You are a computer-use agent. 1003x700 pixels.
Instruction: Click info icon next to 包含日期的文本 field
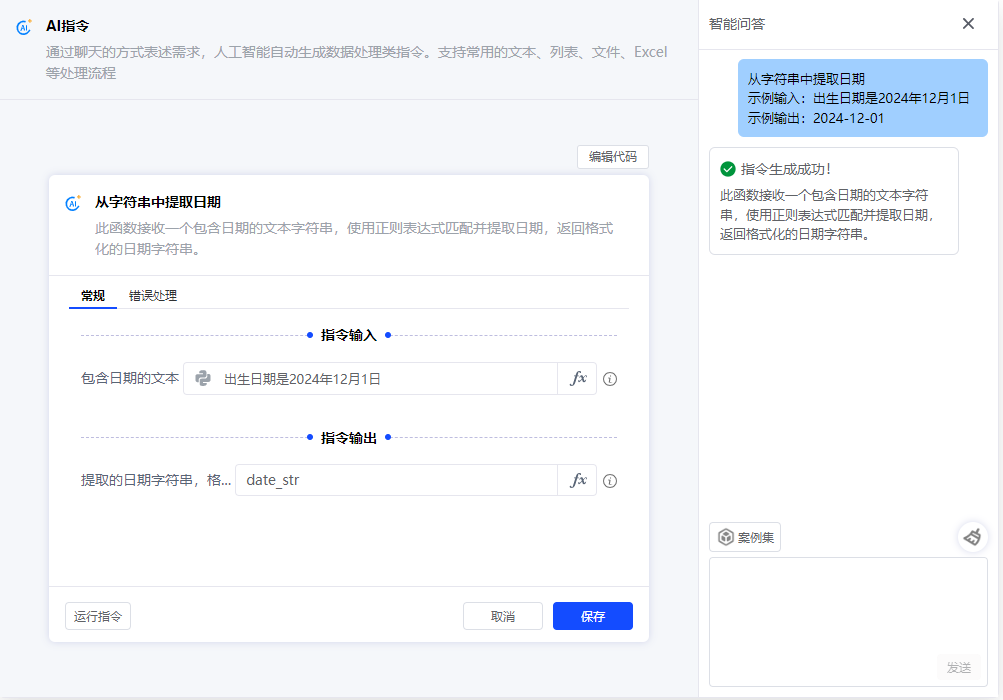tap(610, 380)
